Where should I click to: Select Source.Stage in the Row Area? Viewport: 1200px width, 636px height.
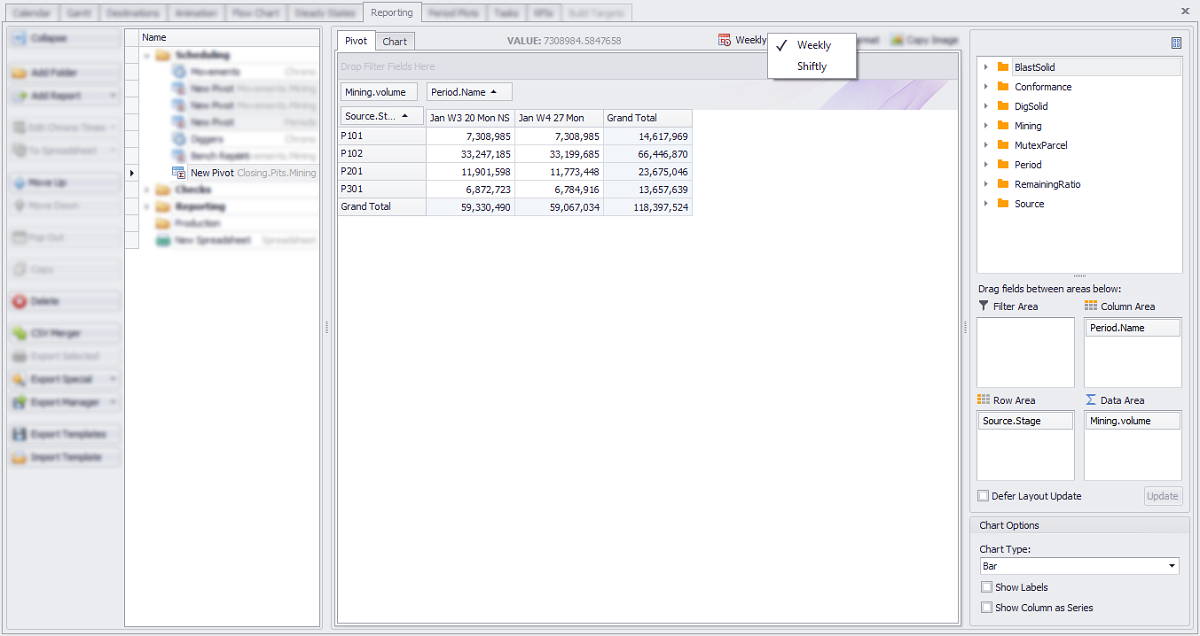pyautogui.click(x=1025, y=421)
